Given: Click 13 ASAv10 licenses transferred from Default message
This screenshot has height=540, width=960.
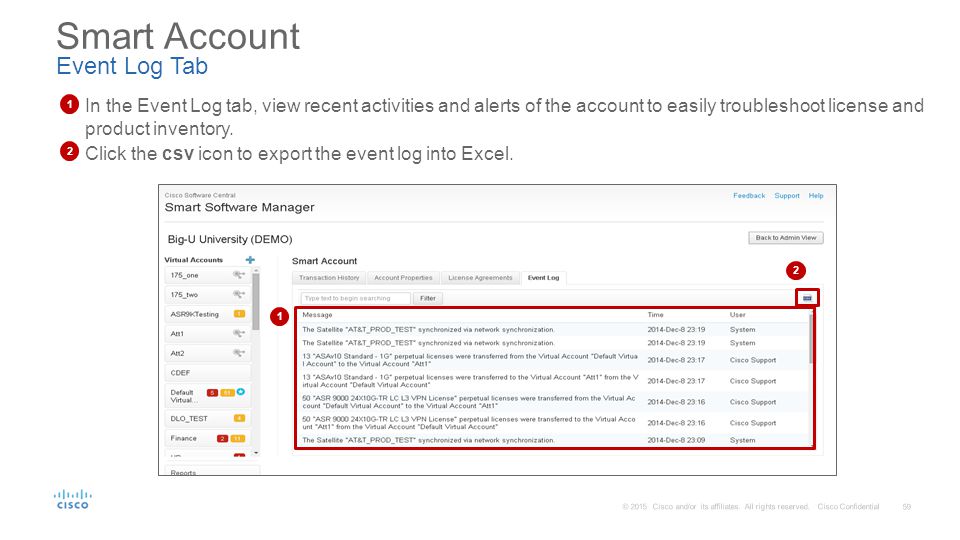Looking at the screenshot, I should tap(470, 360).
